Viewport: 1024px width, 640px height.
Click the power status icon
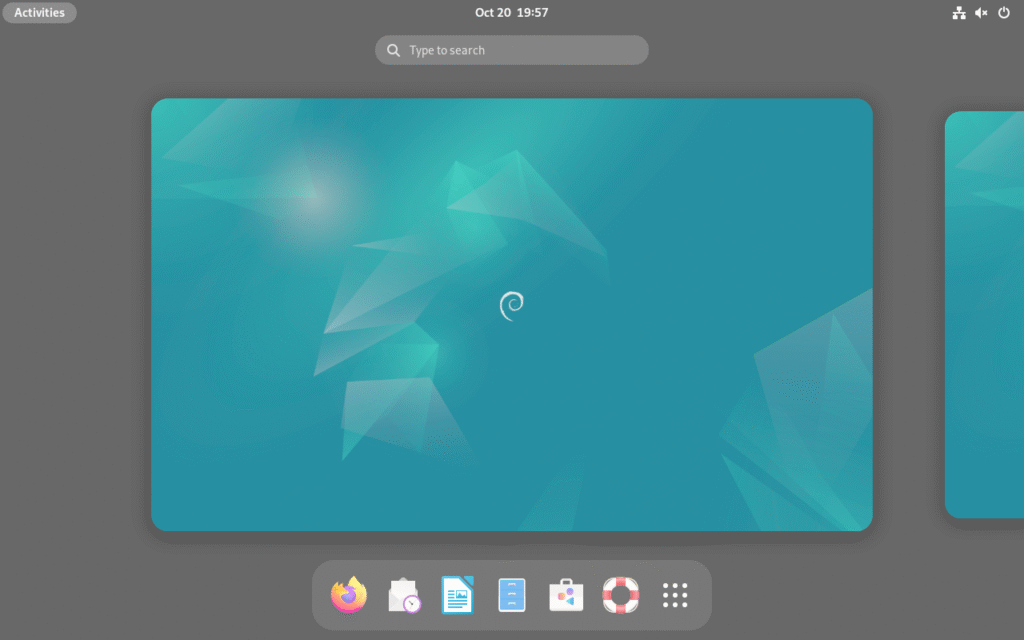click(1005, 13)
